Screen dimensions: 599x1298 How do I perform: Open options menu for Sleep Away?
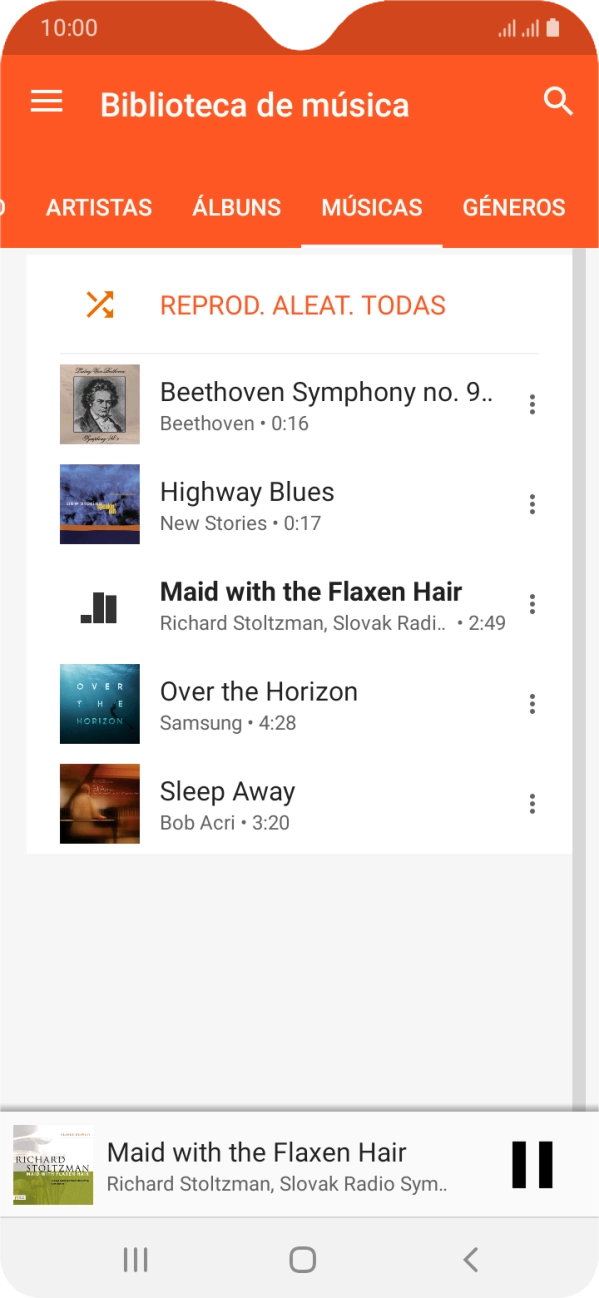531,803
